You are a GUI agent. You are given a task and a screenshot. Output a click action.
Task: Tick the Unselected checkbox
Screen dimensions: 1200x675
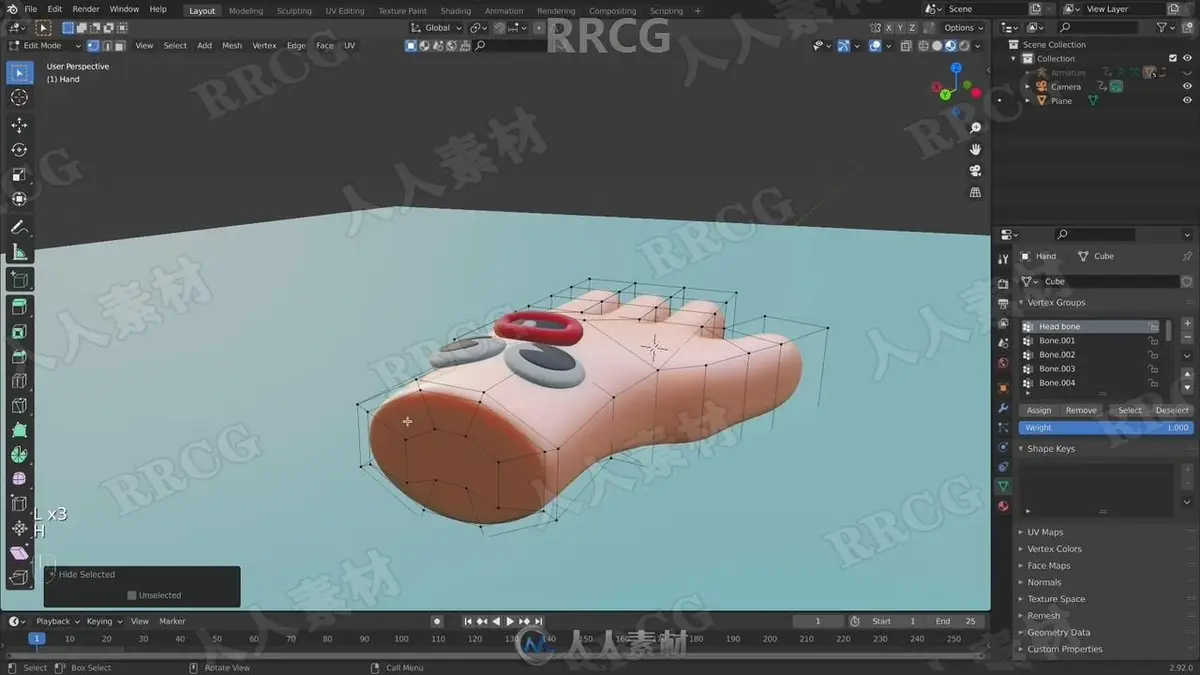[132, 595]
